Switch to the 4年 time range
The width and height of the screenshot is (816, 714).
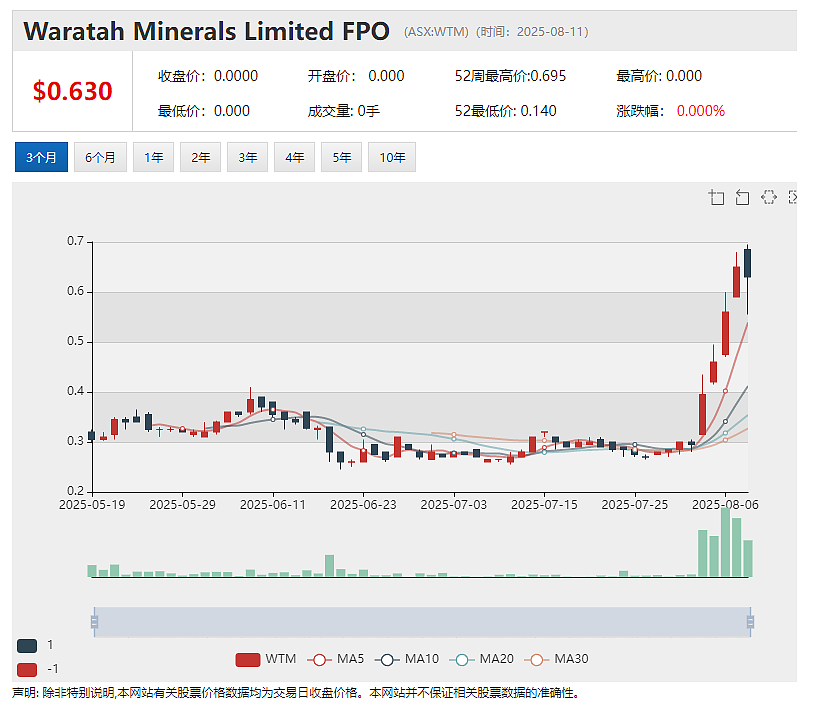tap(295, 157)
